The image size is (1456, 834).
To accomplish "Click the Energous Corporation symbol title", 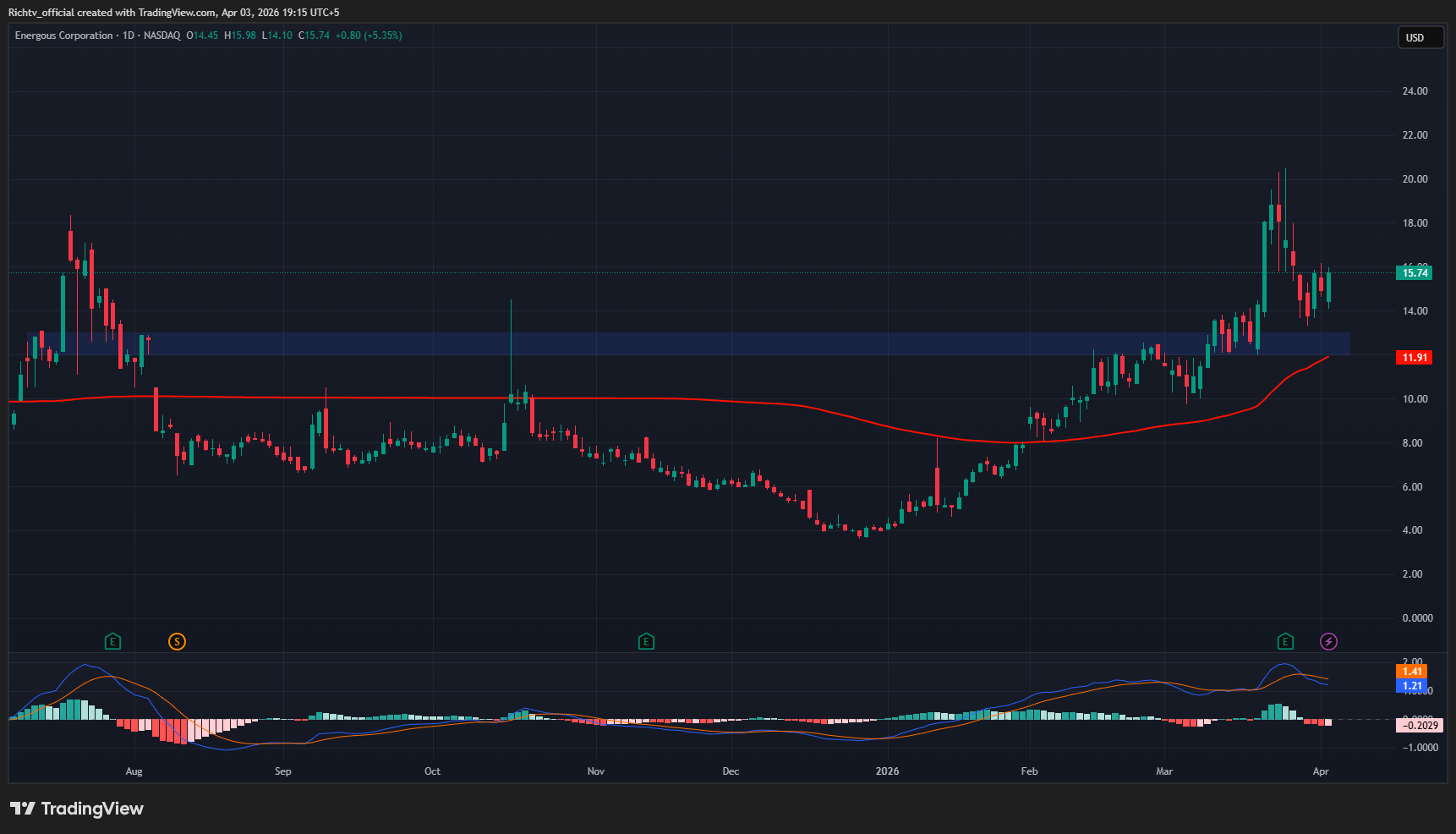I will (63, 36).
